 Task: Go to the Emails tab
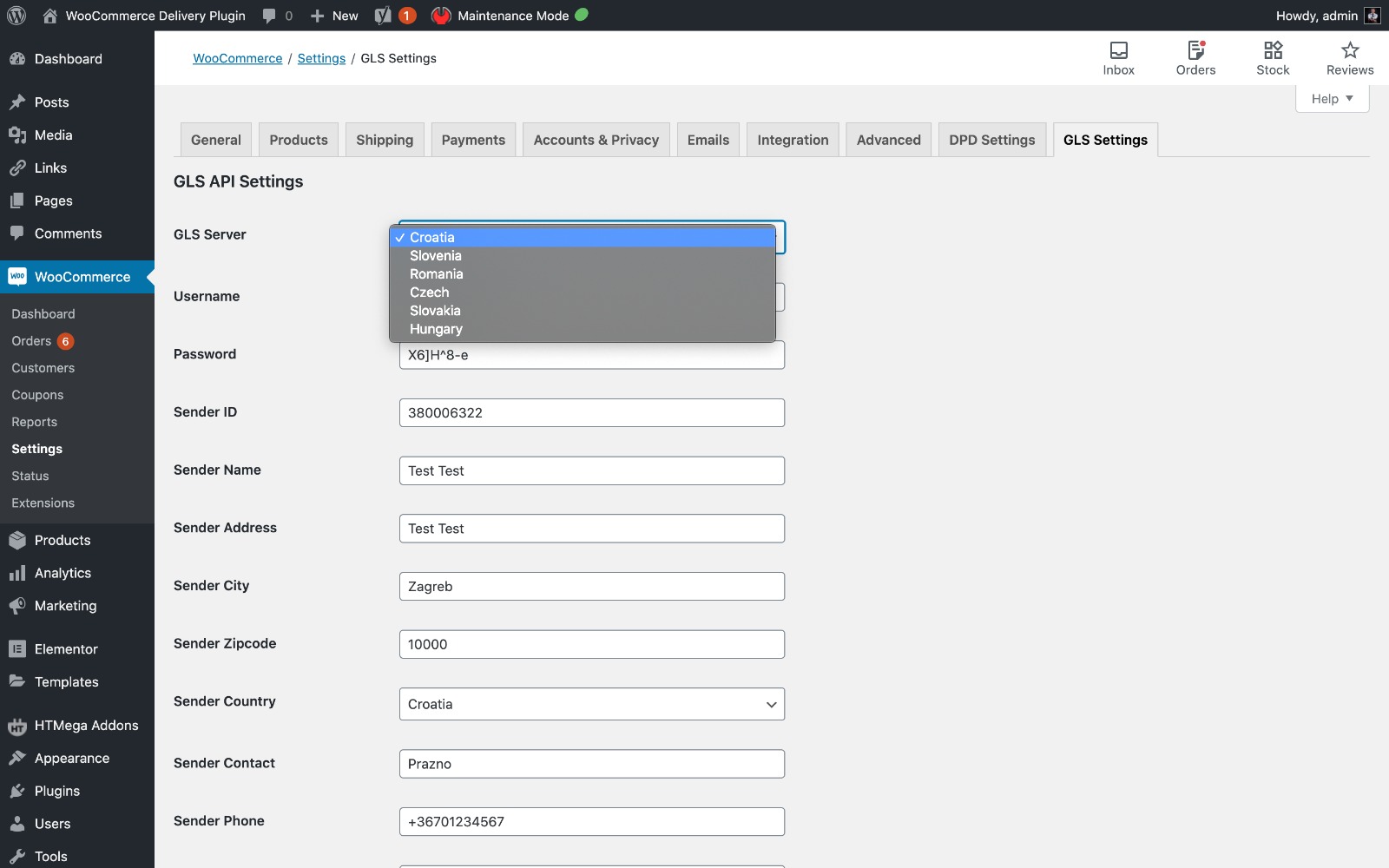pos(708,140)
